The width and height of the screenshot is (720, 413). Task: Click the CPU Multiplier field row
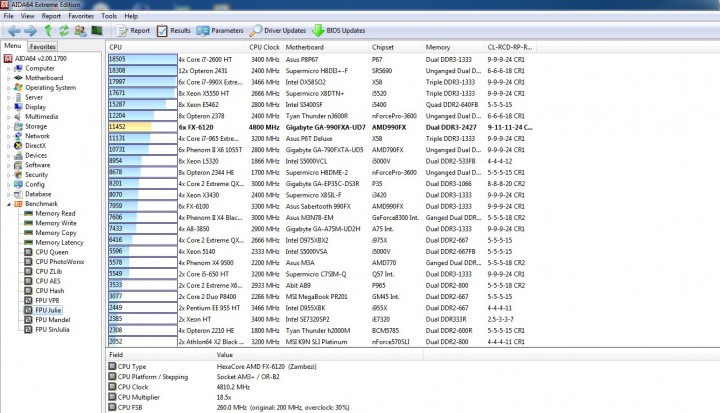pyautogui.click(x=169, y=397)
